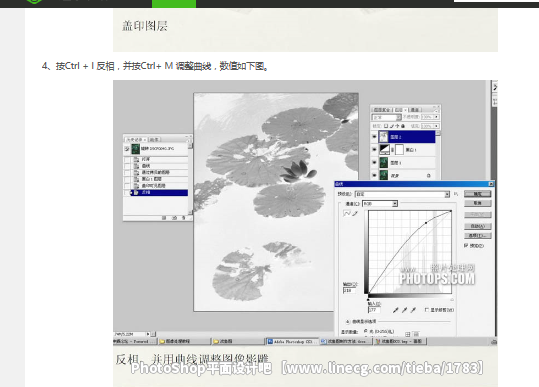This screenshot has height=387, width=539.
Task: Toggle visibility eye of the third layer
Action: [374, 163]
